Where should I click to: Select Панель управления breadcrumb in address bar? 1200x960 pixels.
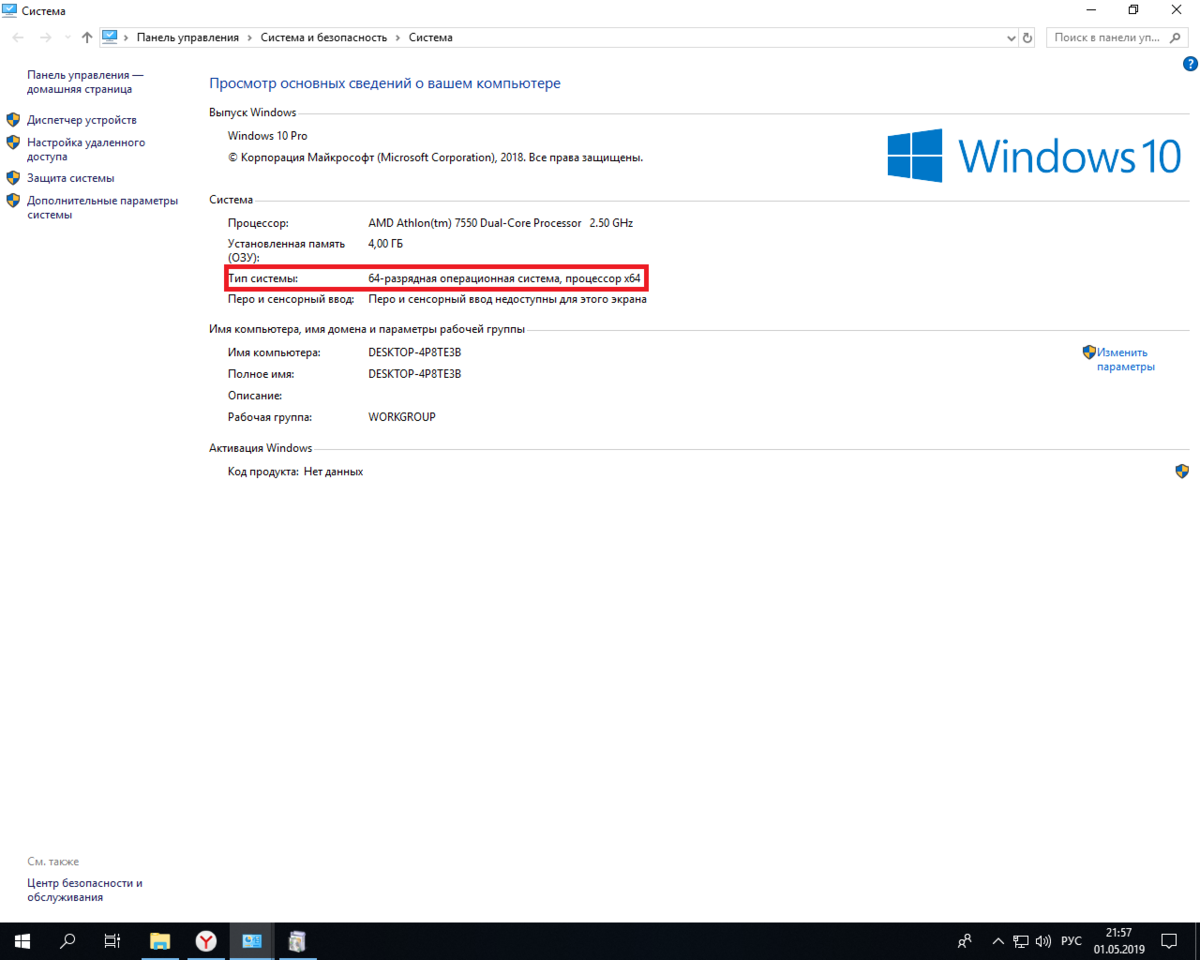coord(188,37)
